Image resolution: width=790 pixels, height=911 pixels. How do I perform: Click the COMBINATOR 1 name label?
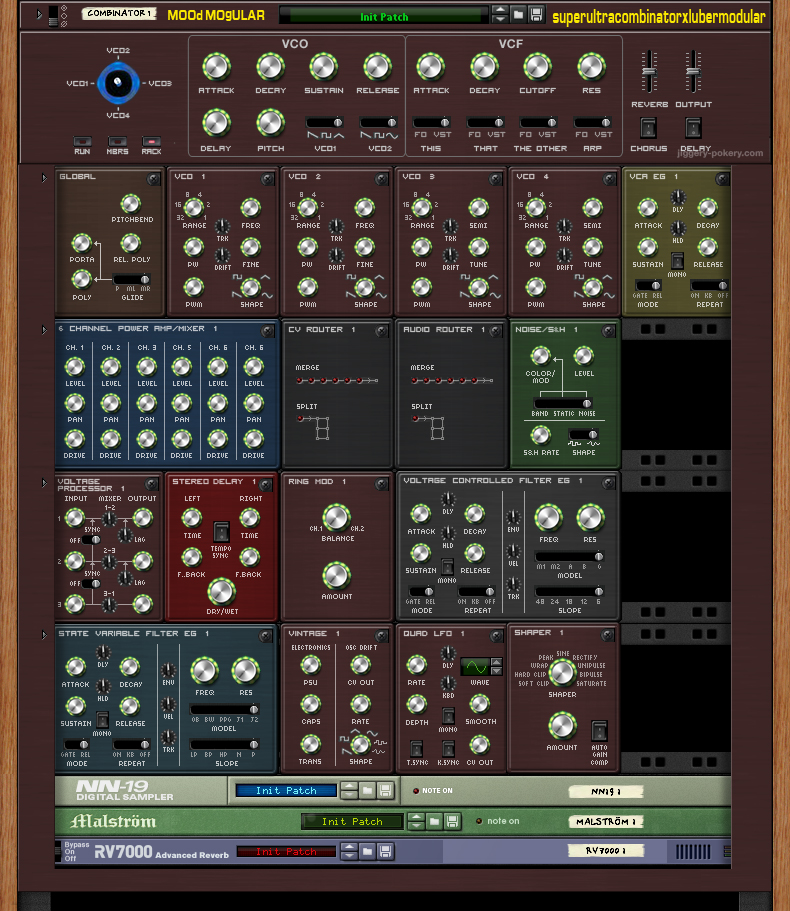coord(119,13)
